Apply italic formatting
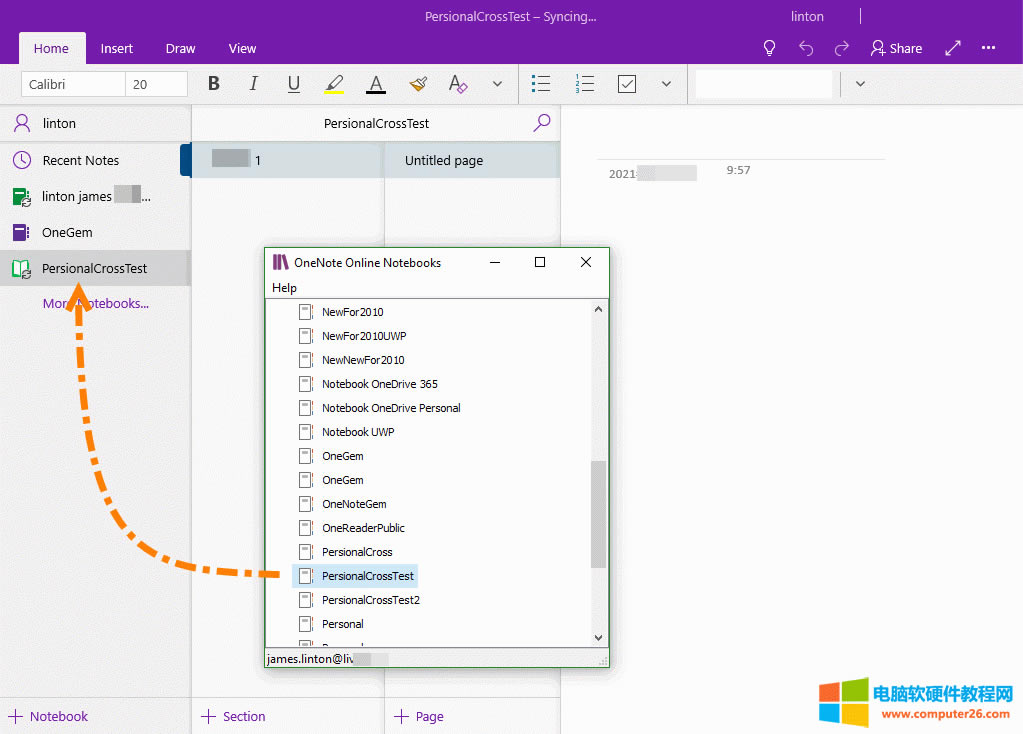Viewport: 1023px width, 734px height. coord(253,84)
